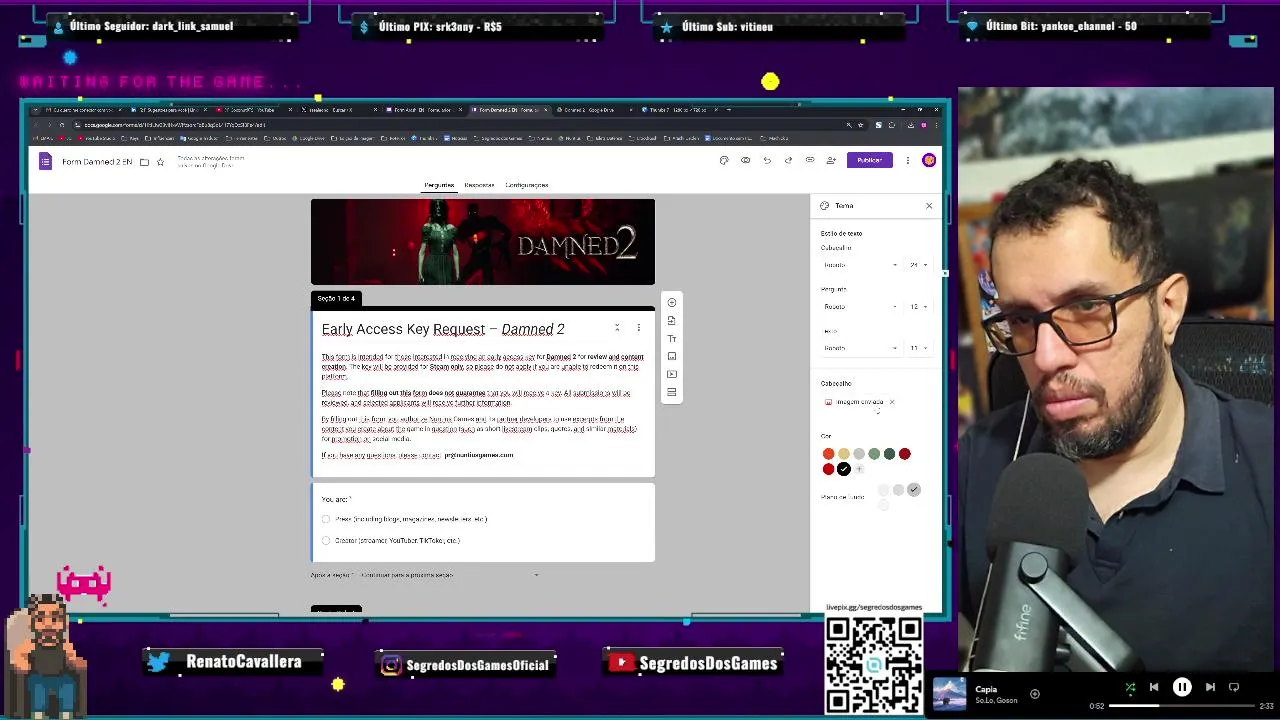Screen dimensions: 1280x720
Task: Skip to the next track
Action: click(x=1210, y=687)
